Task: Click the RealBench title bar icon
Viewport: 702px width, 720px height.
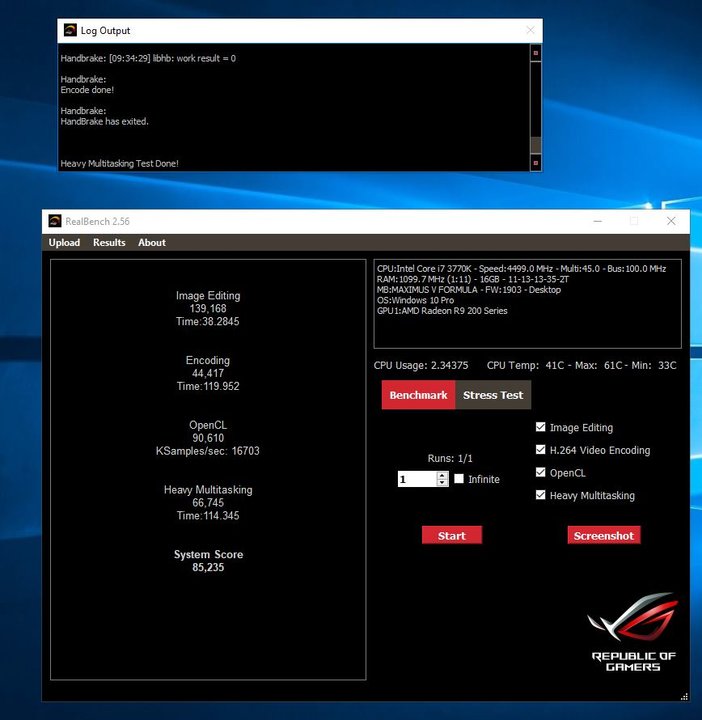Action: (x=55, y=221)
